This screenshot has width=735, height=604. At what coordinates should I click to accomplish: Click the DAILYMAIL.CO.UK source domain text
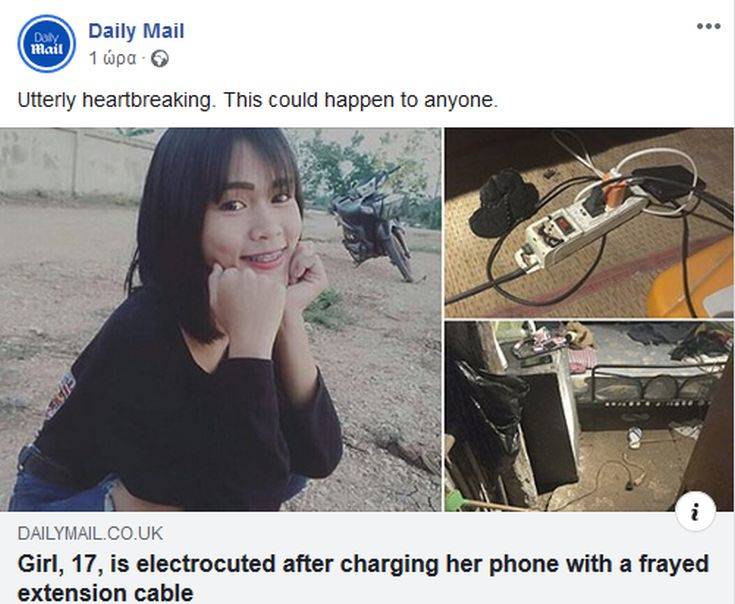pyautogui.click(x=90, y=533)
